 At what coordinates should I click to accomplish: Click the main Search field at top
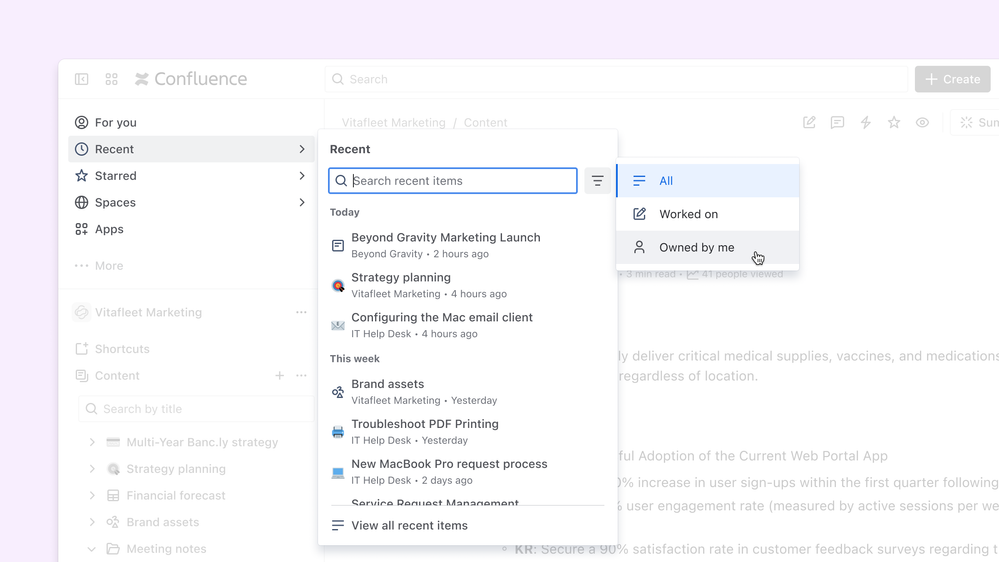pos(616,79)
